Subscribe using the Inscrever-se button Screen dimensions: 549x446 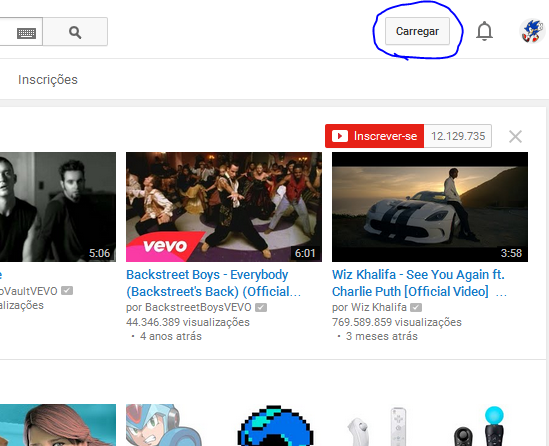pos(374,136)
